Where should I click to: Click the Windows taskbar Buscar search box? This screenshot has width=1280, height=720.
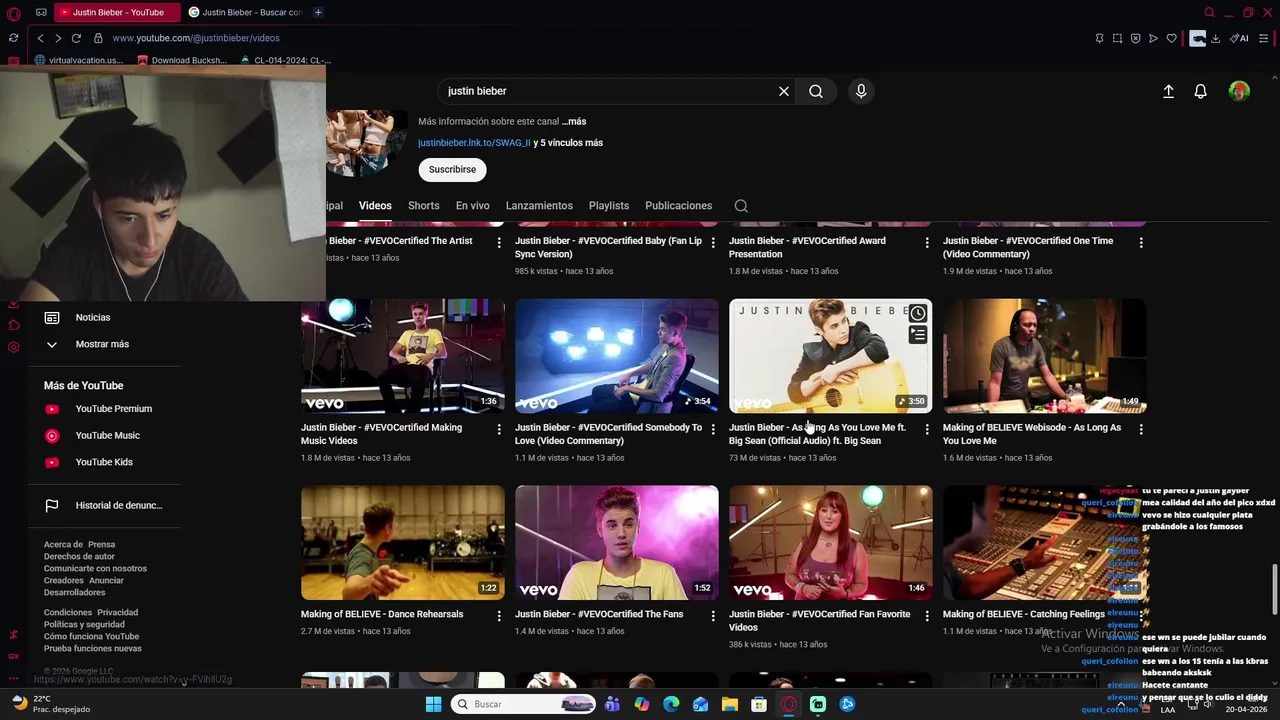click(x=525, y=704)
